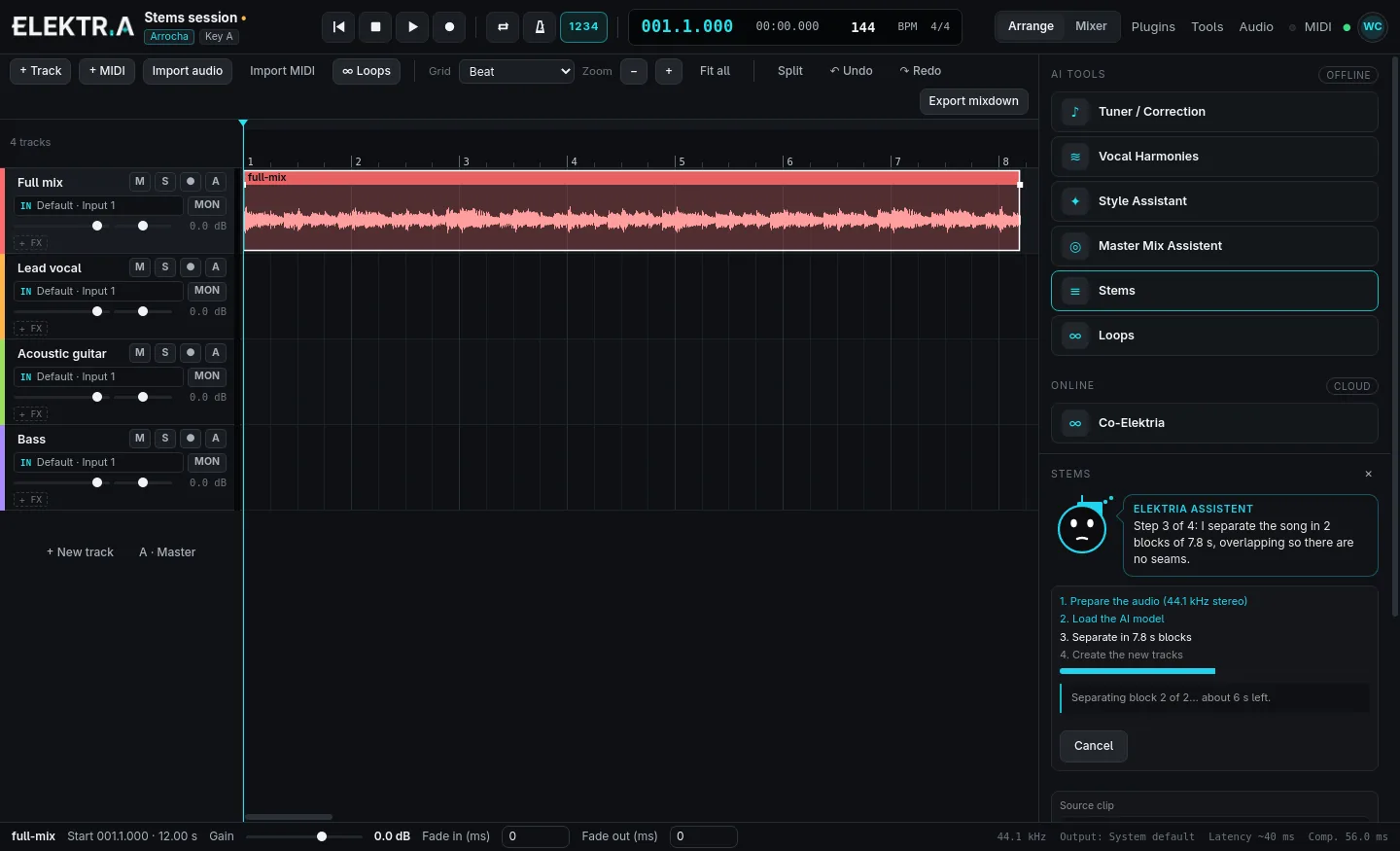
Task: Switch to the Mixer tab
Action: tap(1091, 26)
